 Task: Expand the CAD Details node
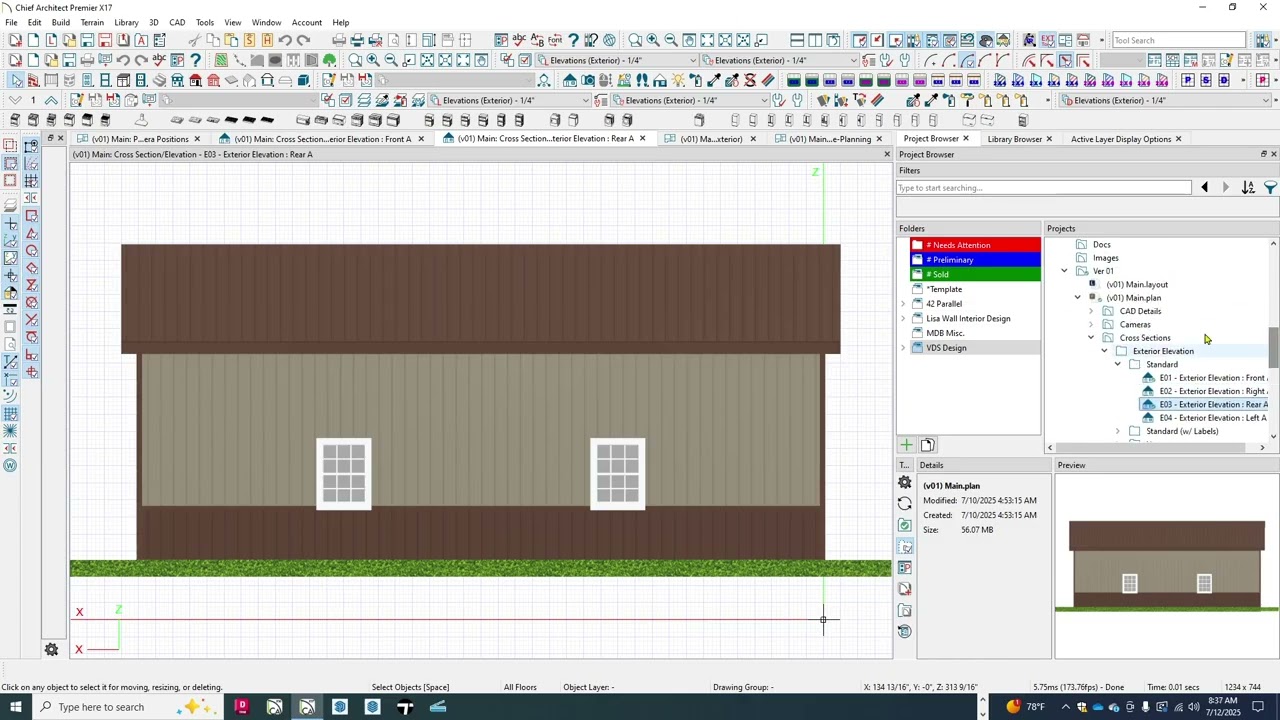pyautogui.click(x=1091, y=311)
